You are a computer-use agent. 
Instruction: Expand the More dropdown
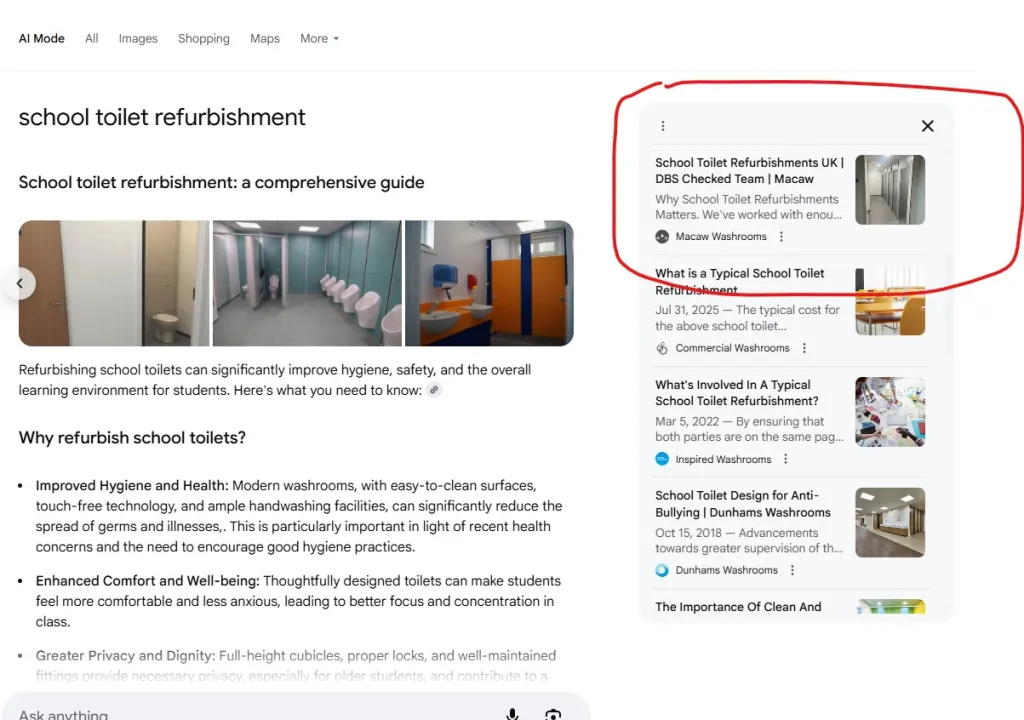319,39
